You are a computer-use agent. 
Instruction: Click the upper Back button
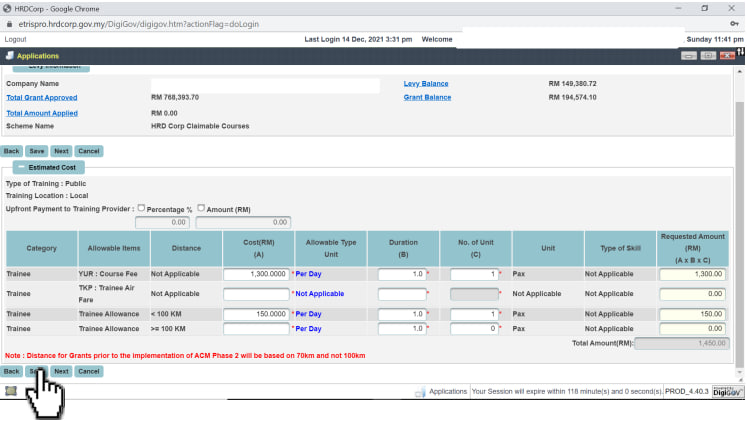click(11, 151)
